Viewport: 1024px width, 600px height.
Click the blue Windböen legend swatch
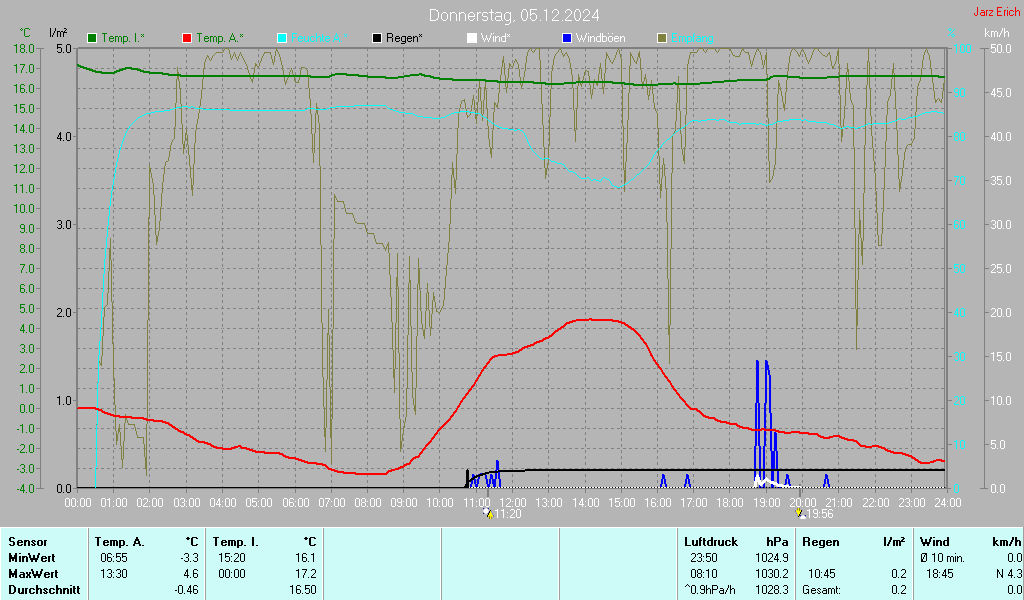567,39
